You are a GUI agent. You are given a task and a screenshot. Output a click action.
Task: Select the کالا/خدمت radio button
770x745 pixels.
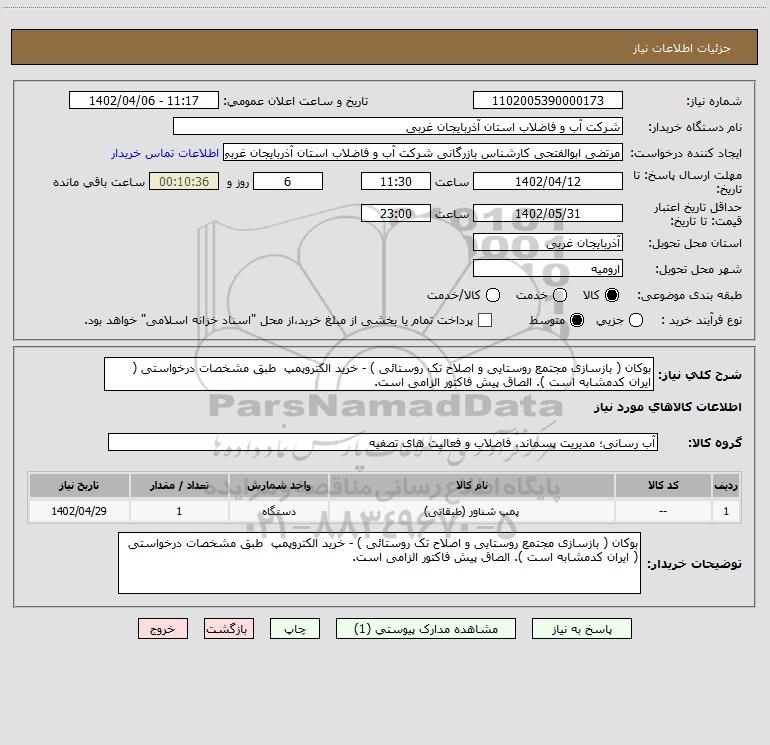click(493, 295)
